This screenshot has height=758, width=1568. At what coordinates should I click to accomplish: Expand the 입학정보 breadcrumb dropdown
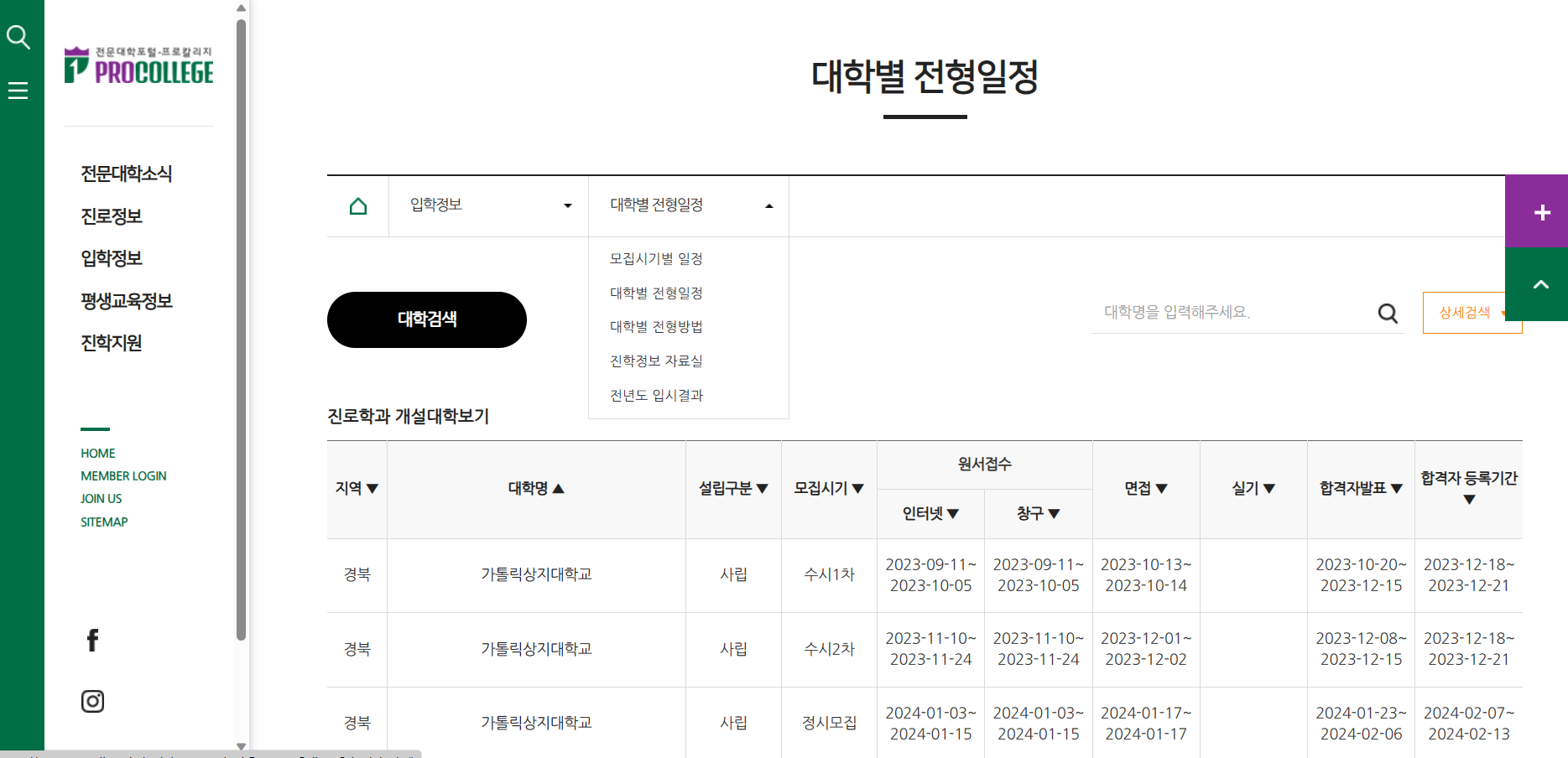coord(489,205)
